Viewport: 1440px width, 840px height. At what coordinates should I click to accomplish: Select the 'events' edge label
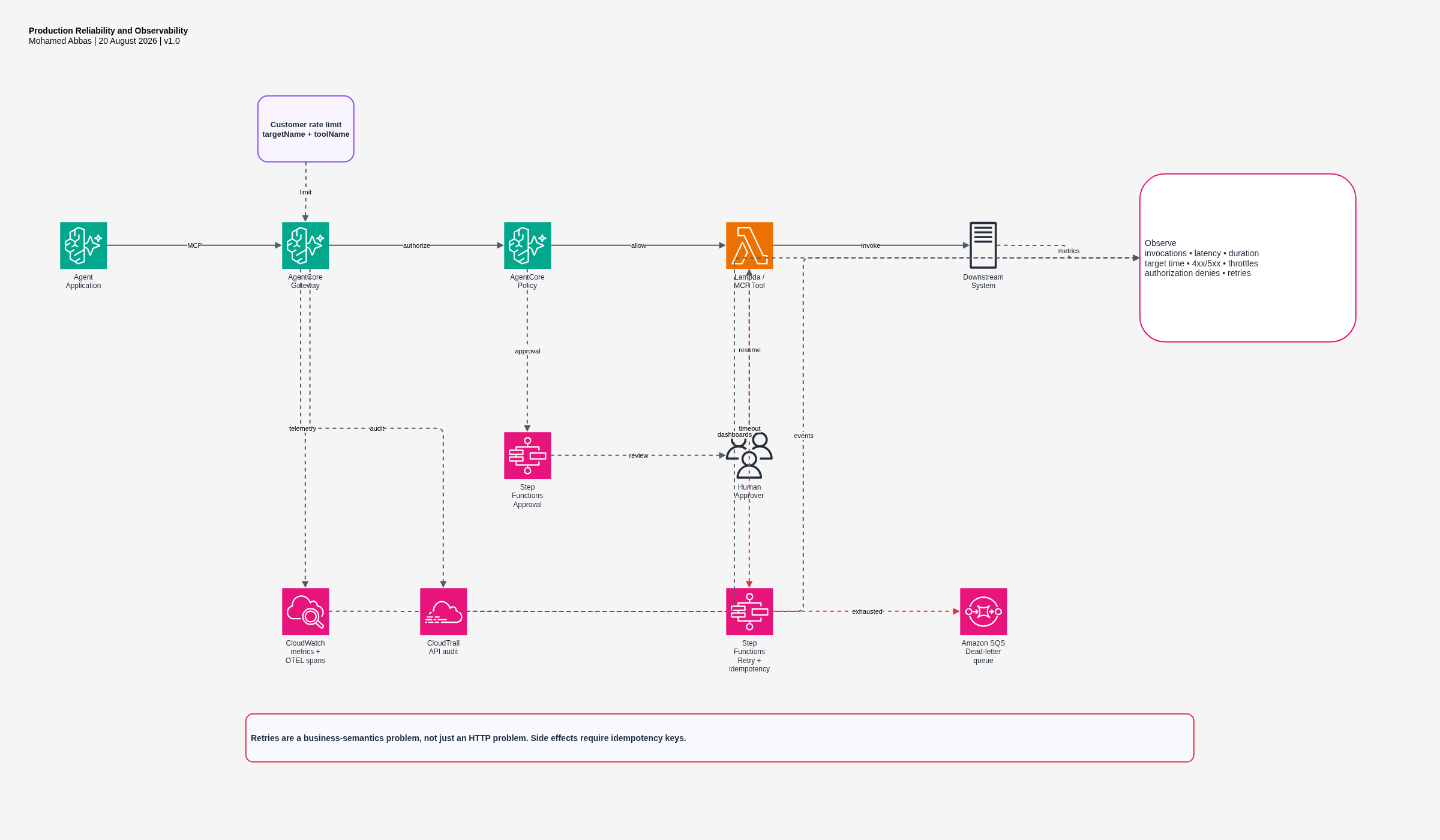pos(803,436)
